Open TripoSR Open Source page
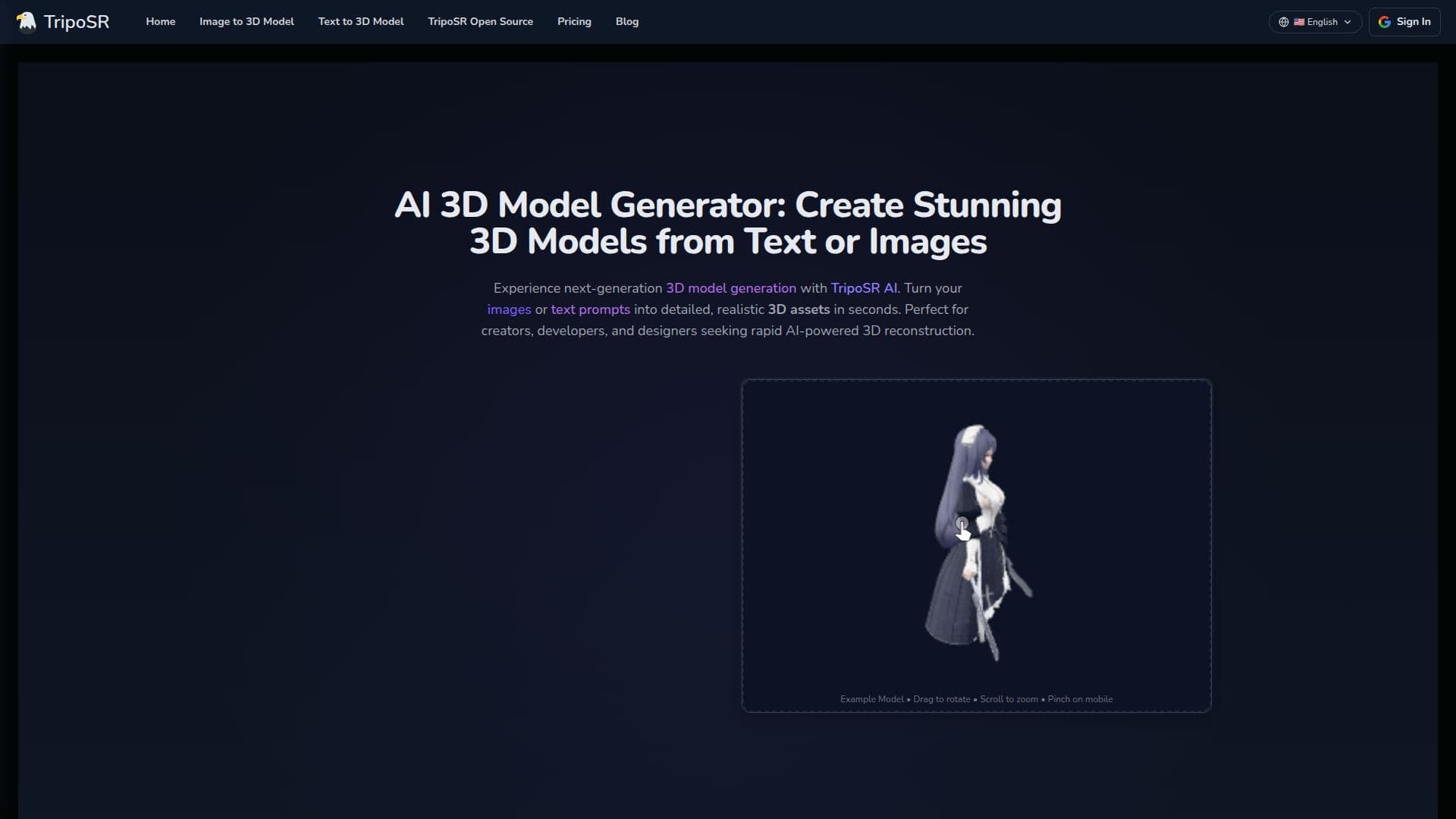The width and height of the screenshot is (1456, 819). pyautogui.click(x=481, y=21)
